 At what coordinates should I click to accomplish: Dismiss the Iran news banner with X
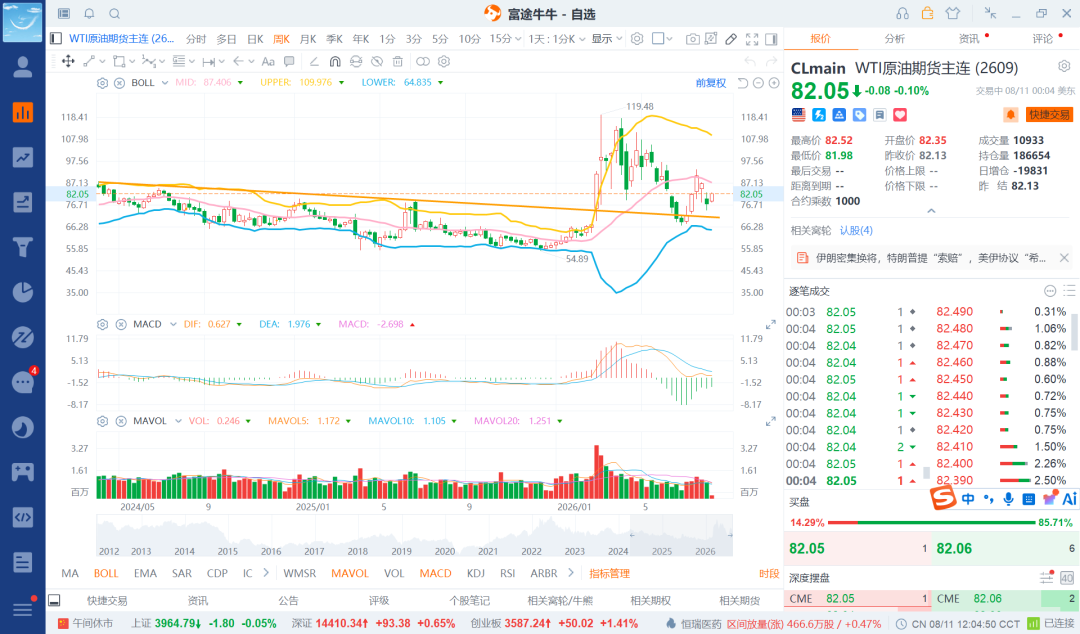tap(1063, 258)
